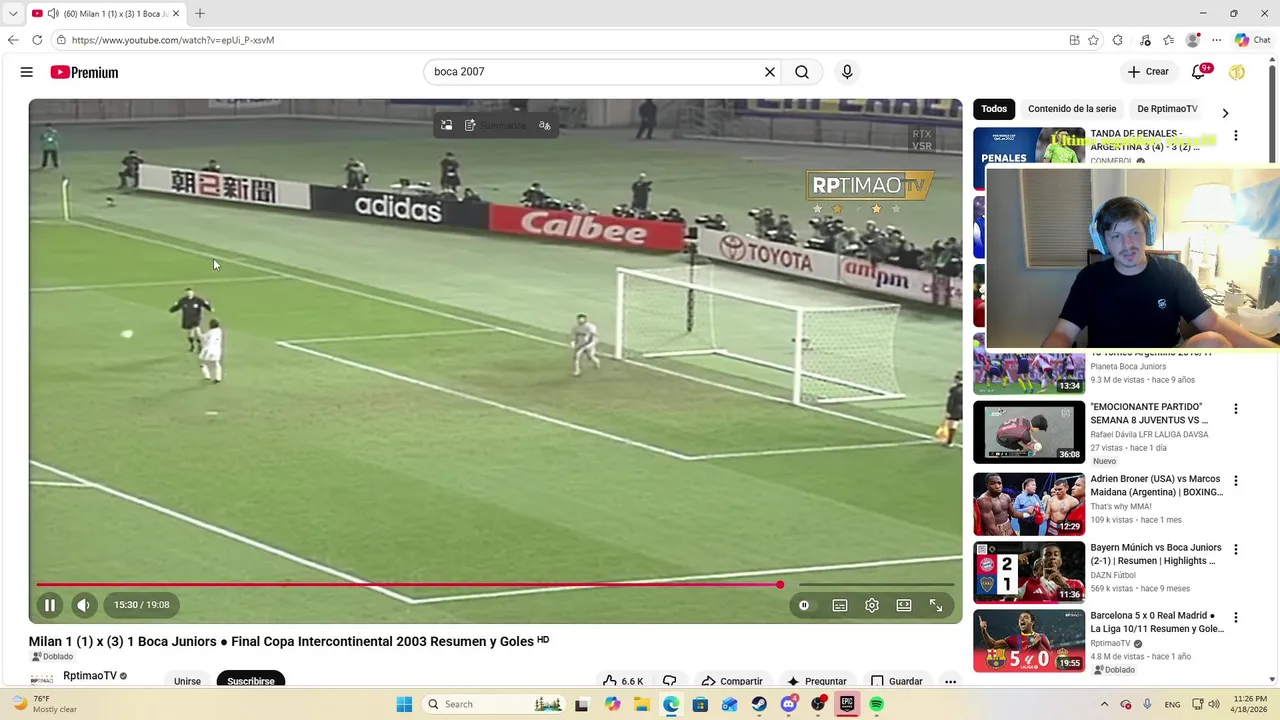1280x720 pixels.
Task: Click the Summarize overlay button on video
Action: [x=495, y=125]
